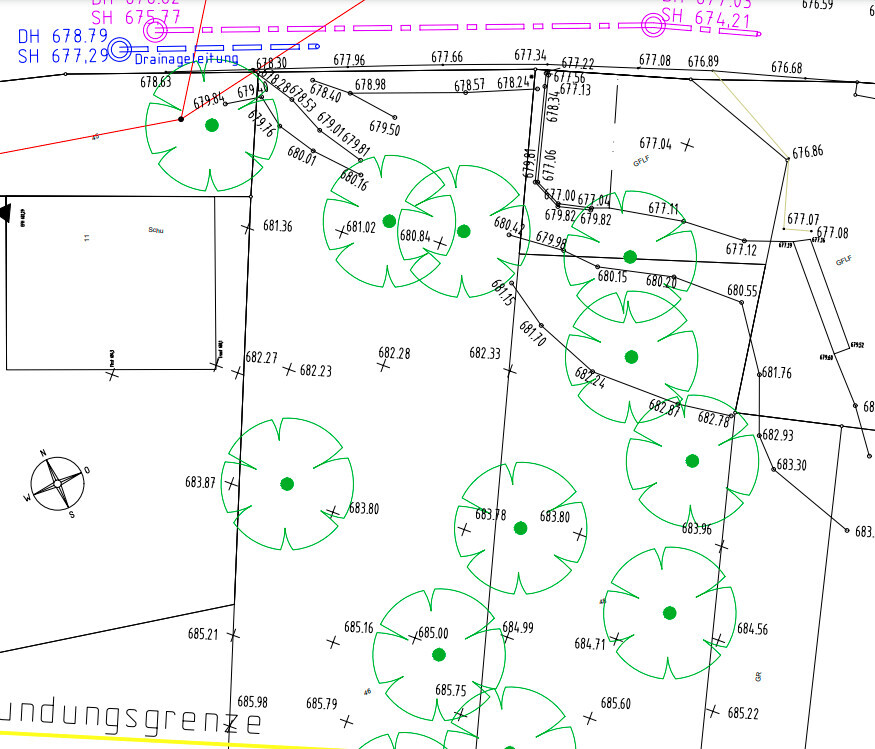Select the elevation label 681.76
Screen dimensions: 875x749
tap(776, 373)
